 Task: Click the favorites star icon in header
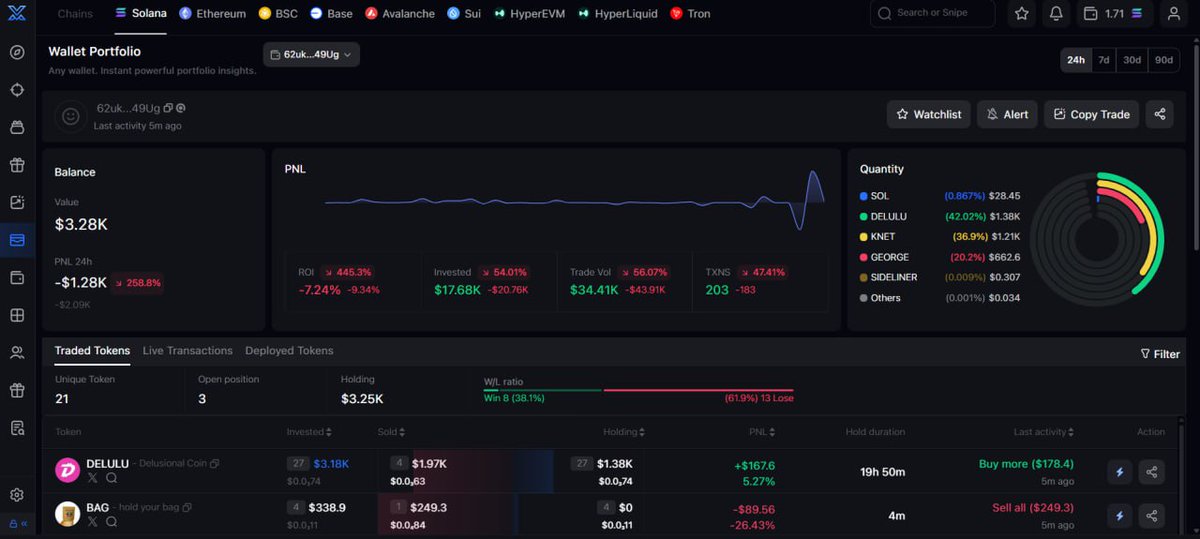coord(1021,14)
